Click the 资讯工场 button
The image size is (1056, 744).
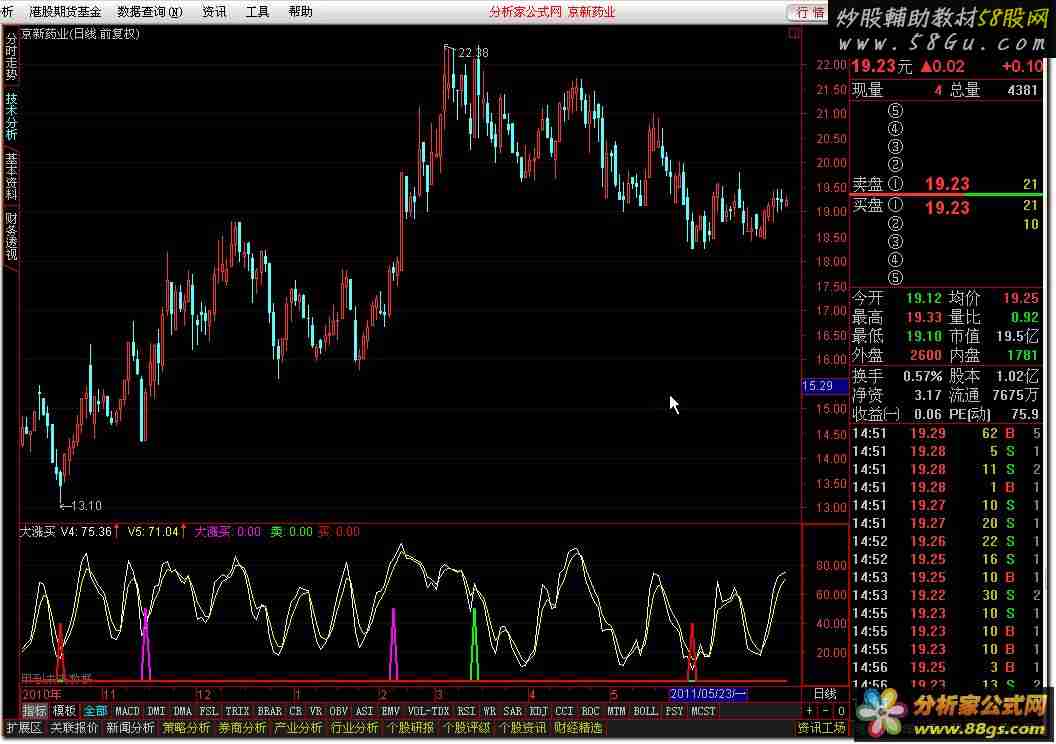coord(822,728)
